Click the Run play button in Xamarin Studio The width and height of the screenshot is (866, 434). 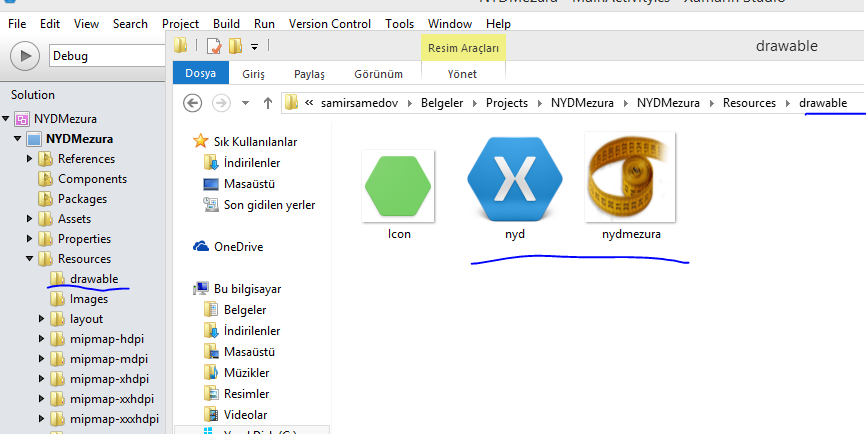point(25,56)
